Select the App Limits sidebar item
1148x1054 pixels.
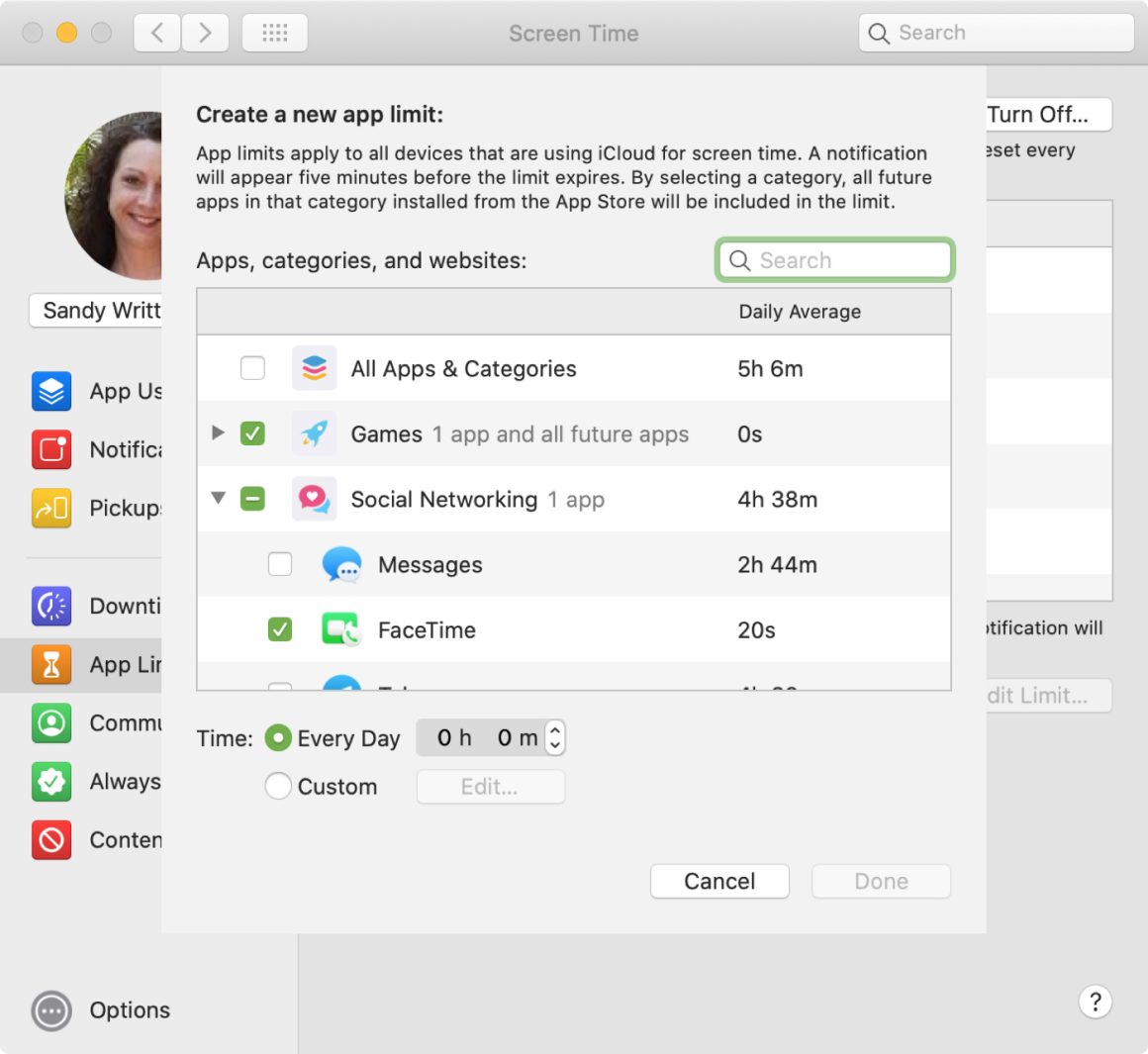pyautogui.click(x=81, y=665)
